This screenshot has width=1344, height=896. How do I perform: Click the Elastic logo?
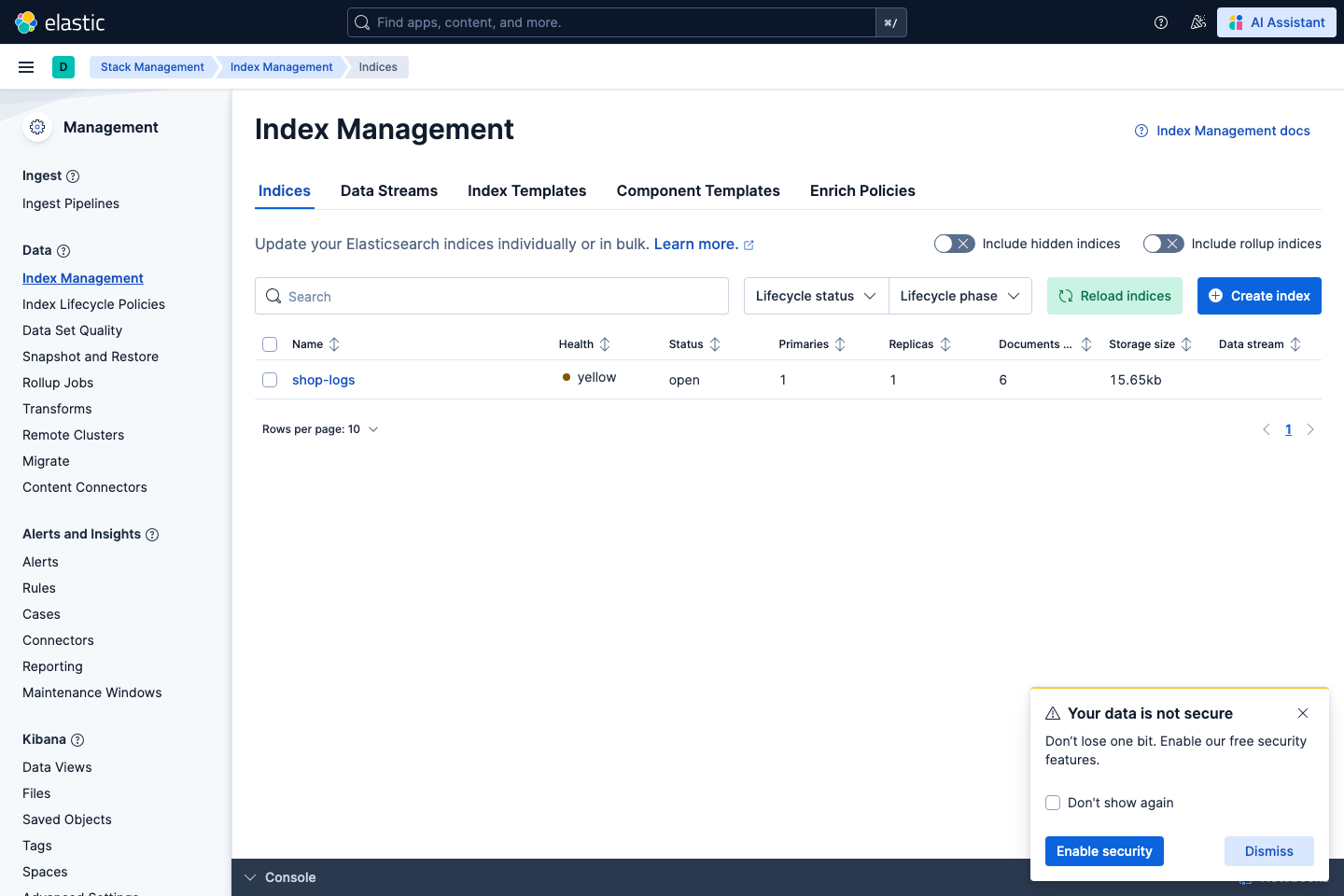(x=61, y=22)
